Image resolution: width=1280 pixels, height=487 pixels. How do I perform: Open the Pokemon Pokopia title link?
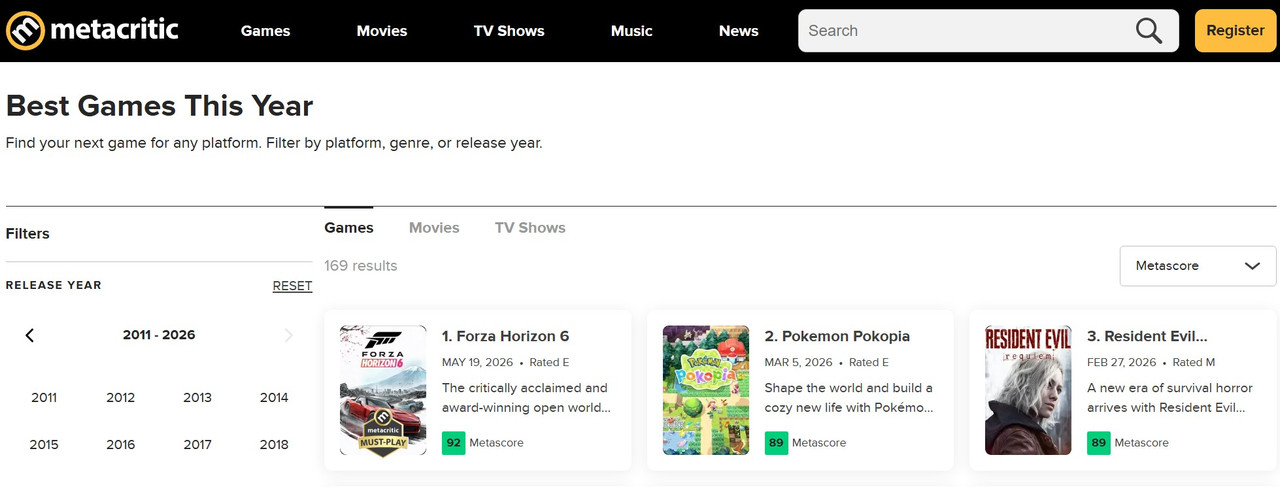[x=837, y=336]
